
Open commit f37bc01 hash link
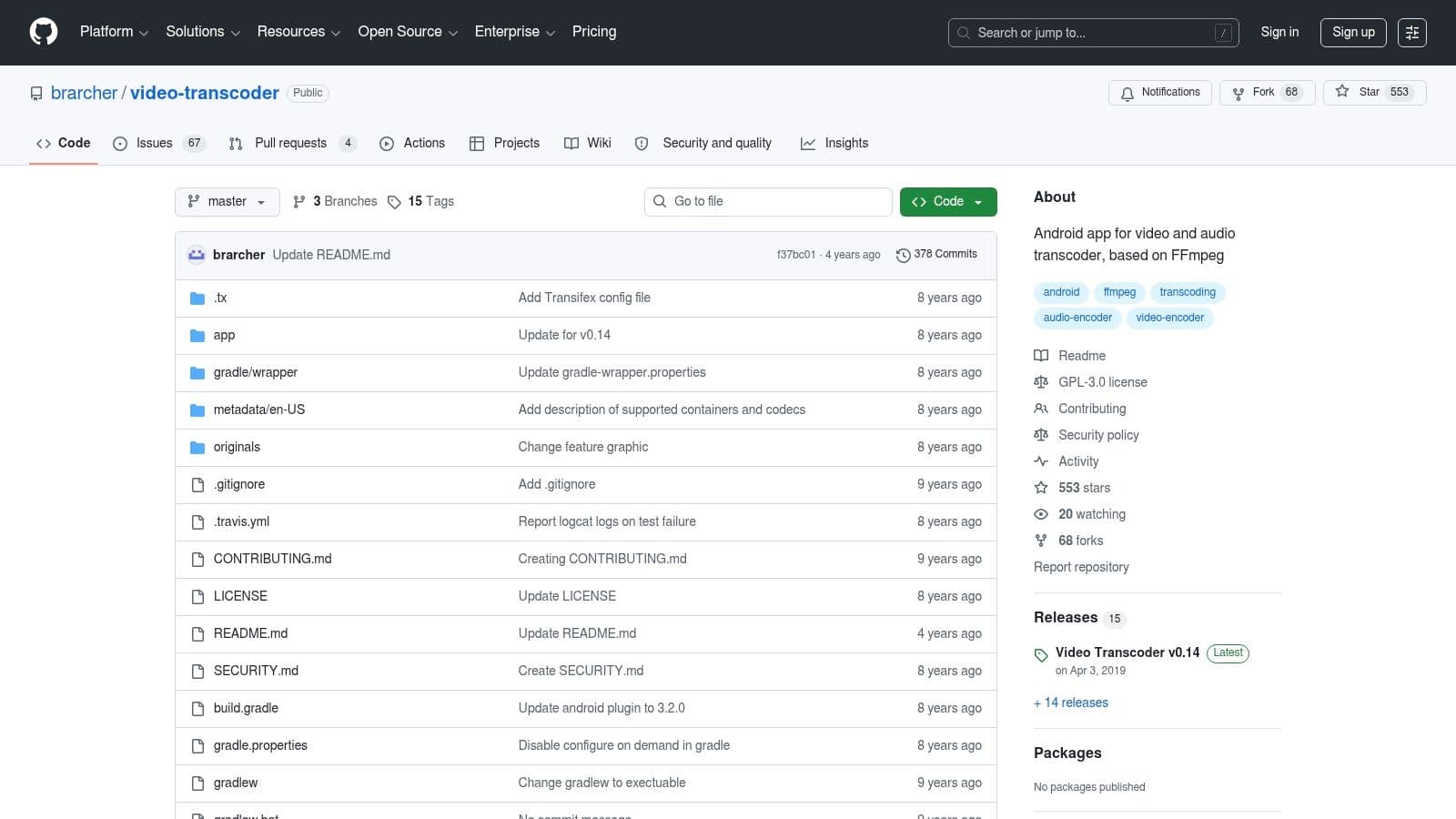click(796, 255)
